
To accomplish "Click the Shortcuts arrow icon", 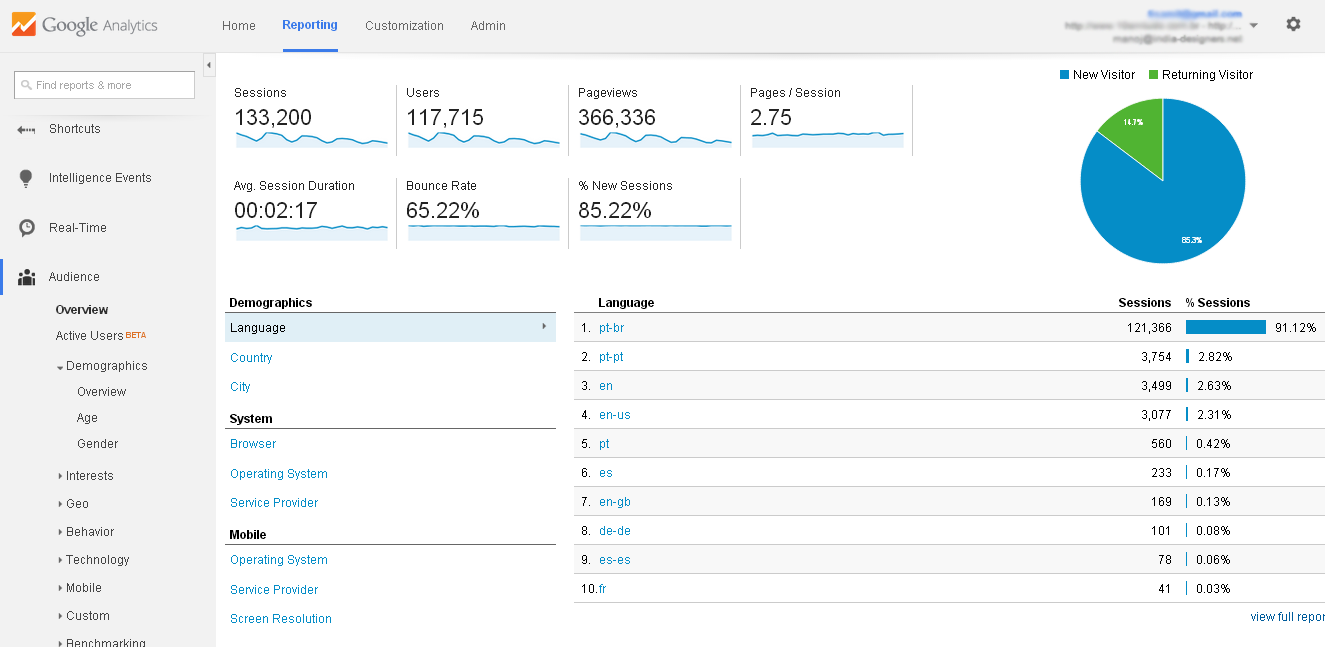I will click(x=26, y=129).
